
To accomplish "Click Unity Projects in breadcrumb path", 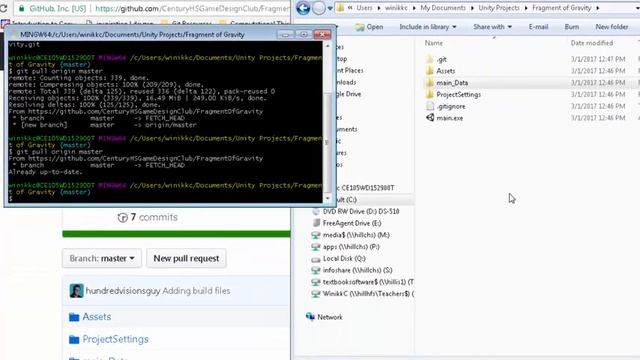I will point(499,8).
